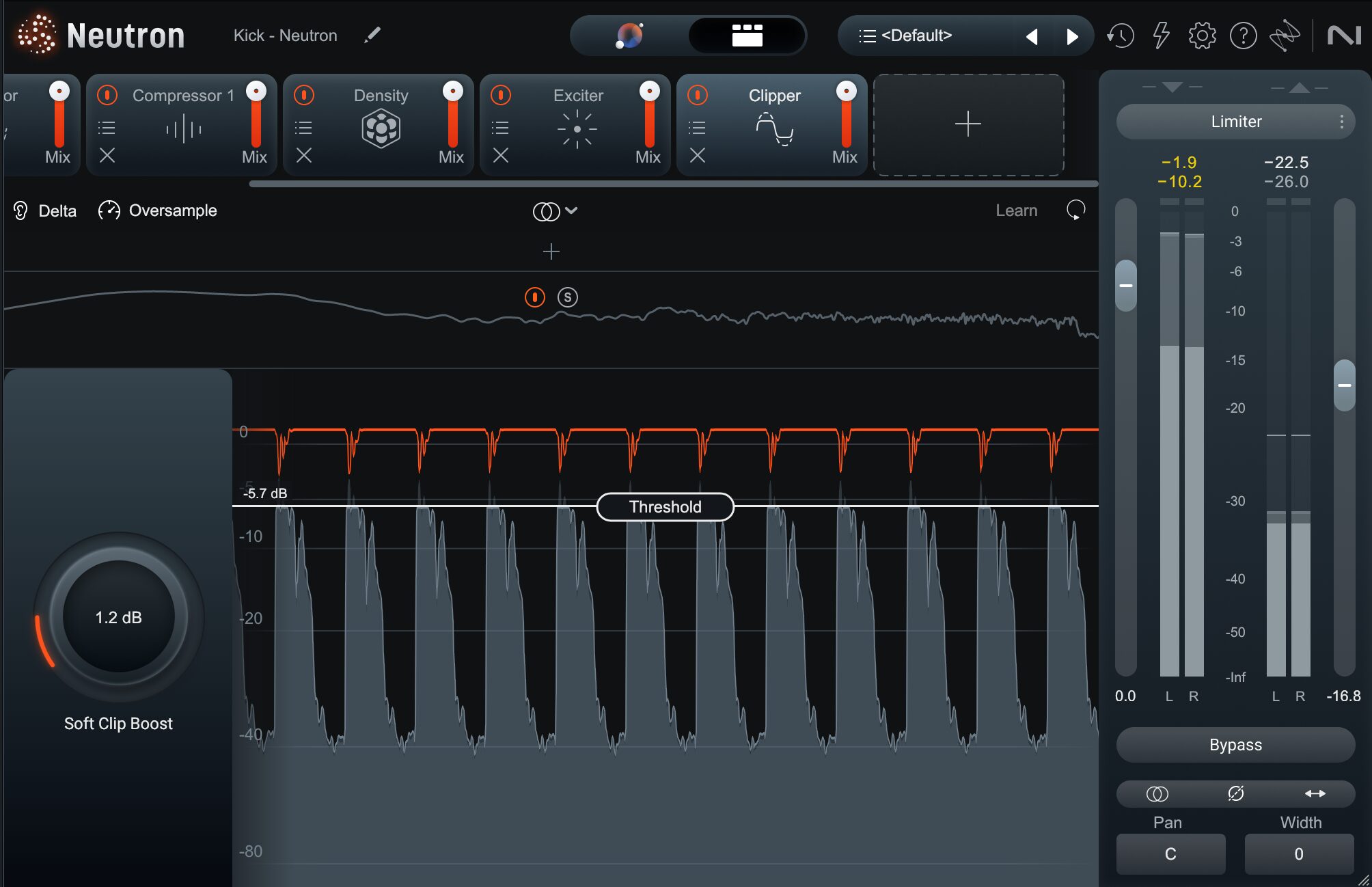This screenshot has height=887, width=1372.
Task: Click the inter-plugin communication icon
Action: click(1285, 36)
